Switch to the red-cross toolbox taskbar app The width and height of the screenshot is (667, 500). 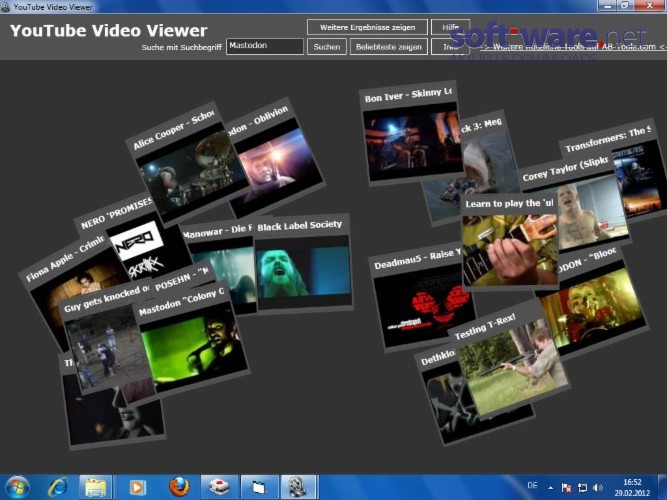pyautogui.click(x=219, y=487)
